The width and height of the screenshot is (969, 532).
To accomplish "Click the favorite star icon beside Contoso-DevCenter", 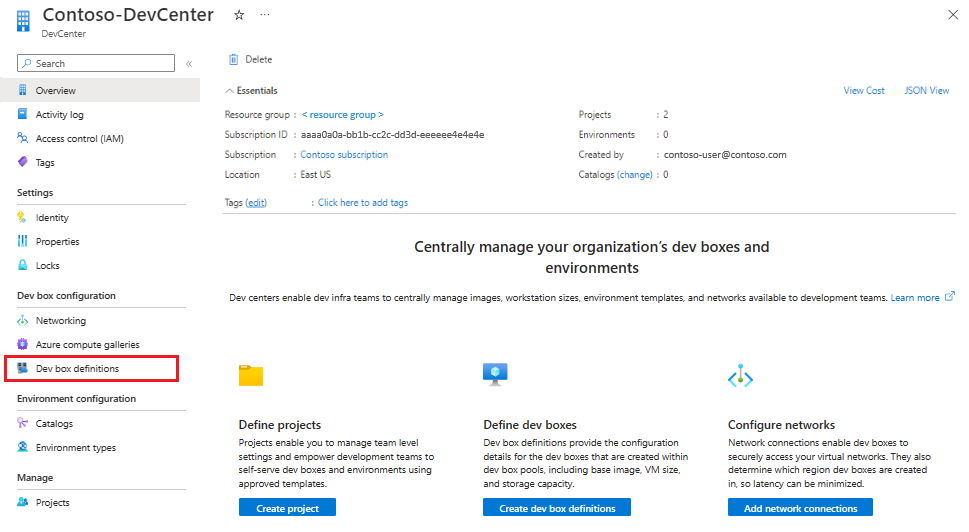I will pyautogui.click(x=239, y=15).
